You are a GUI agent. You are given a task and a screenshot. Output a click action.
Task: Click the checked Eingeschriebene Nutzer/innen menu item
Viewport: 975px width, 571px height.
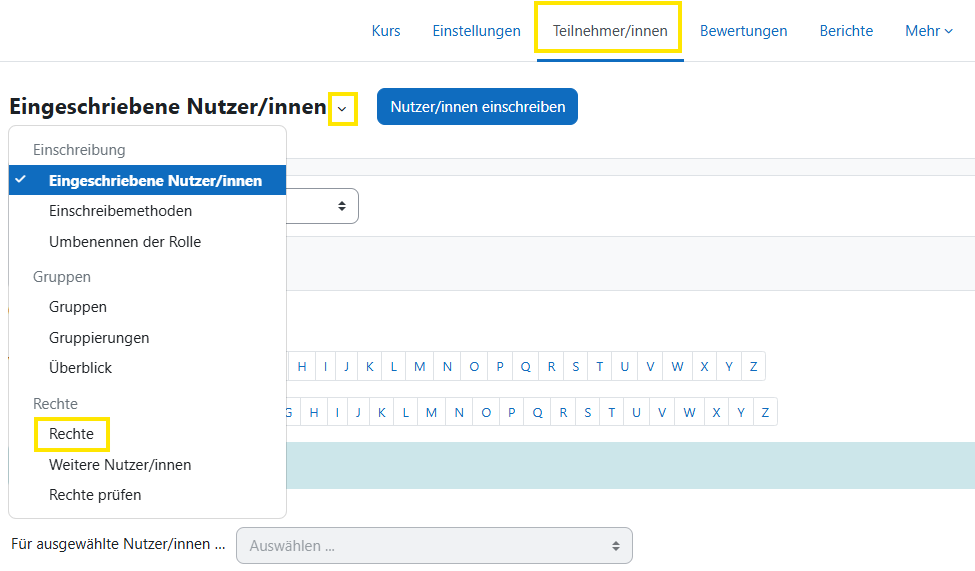coord(155,181)
